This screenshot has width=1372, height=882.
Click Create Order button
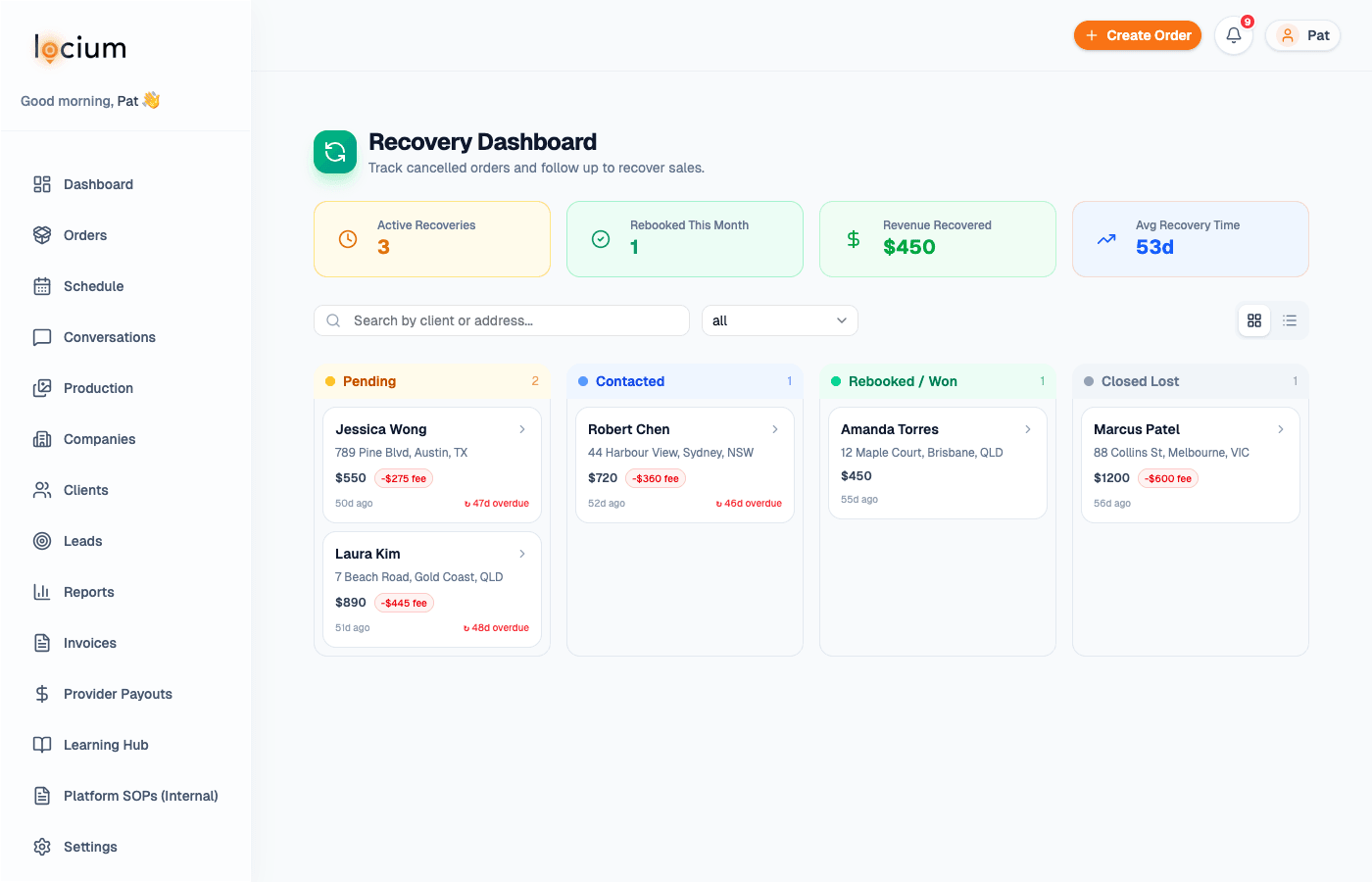coord(1138,35)
